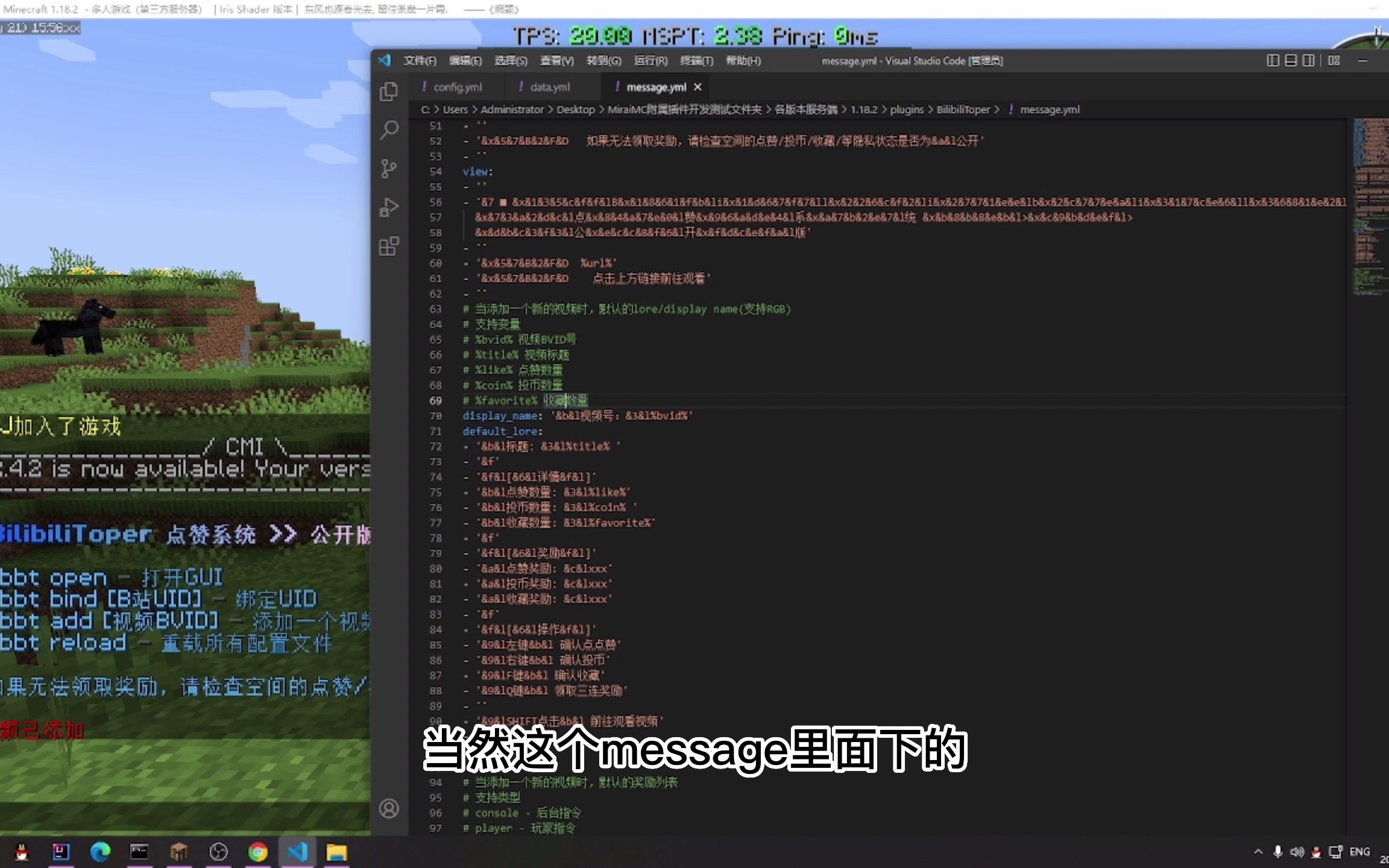1389x868 pixels.
Task: Open File Explorer from the taskbar
Action: pos(336,852)
